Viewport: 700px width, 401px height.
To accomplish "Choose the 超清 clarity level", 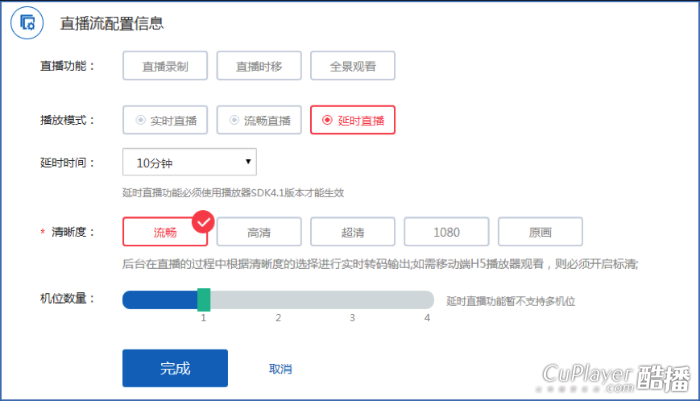I will coord(352,232).
